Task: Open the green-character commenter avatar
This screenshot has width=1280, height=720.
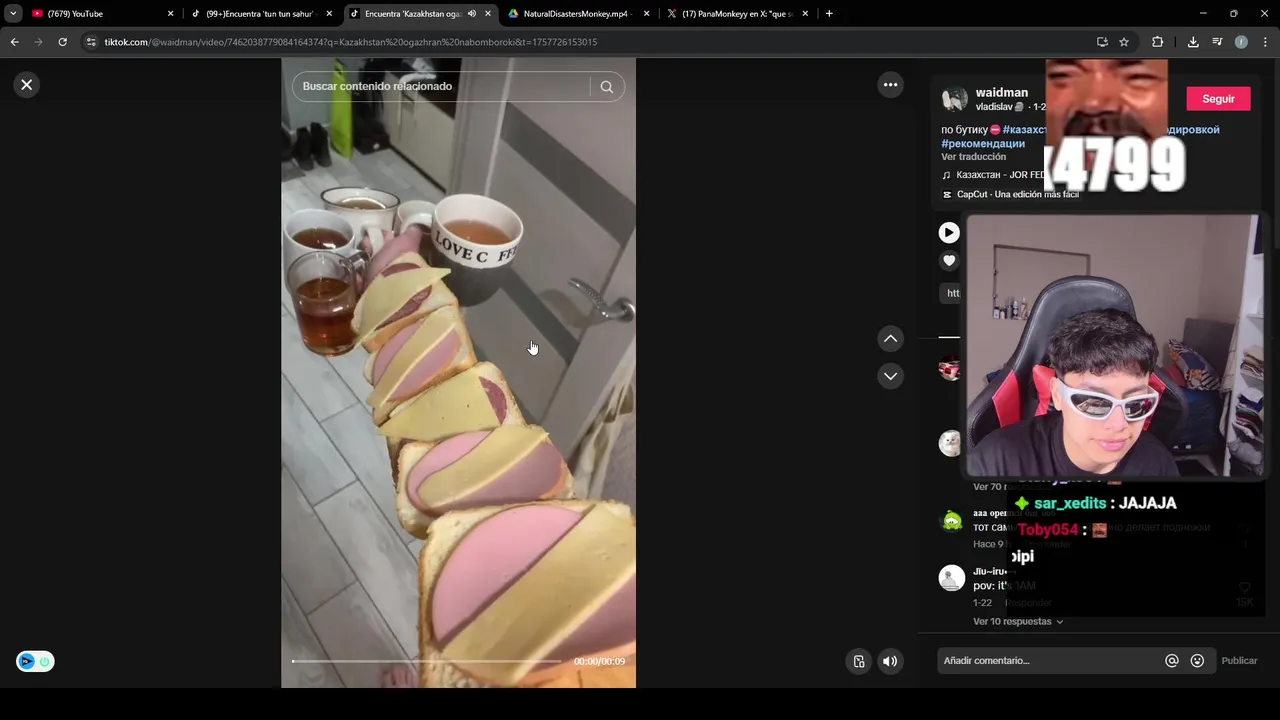Action: coord(952,521)
